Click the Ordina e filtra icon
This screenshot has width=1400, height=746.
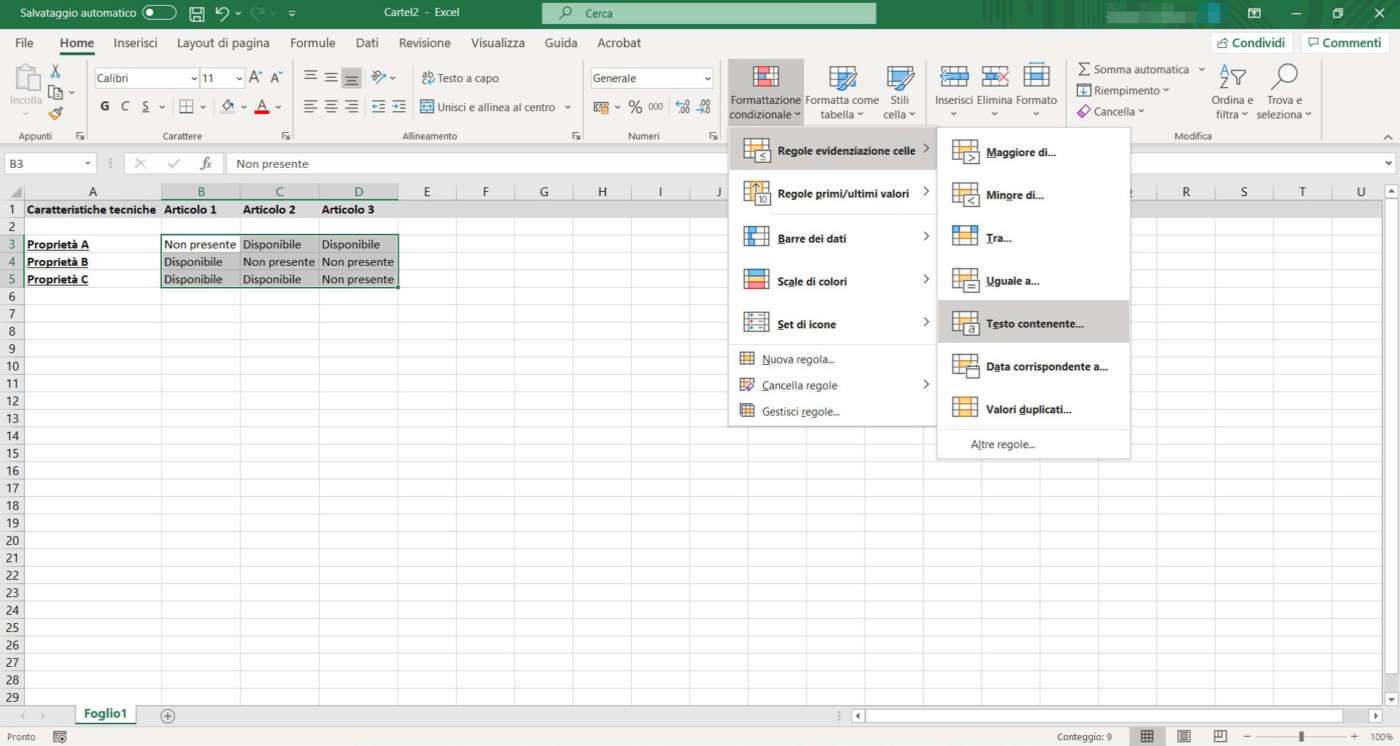click(x=1232, y=78)
